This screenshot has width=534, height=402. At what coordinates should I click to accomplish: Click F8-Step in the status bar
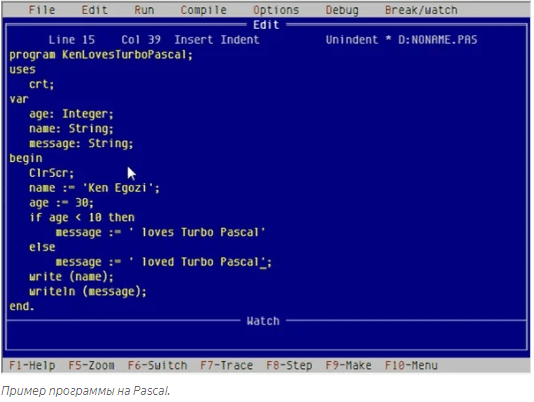tap(289, 365)
